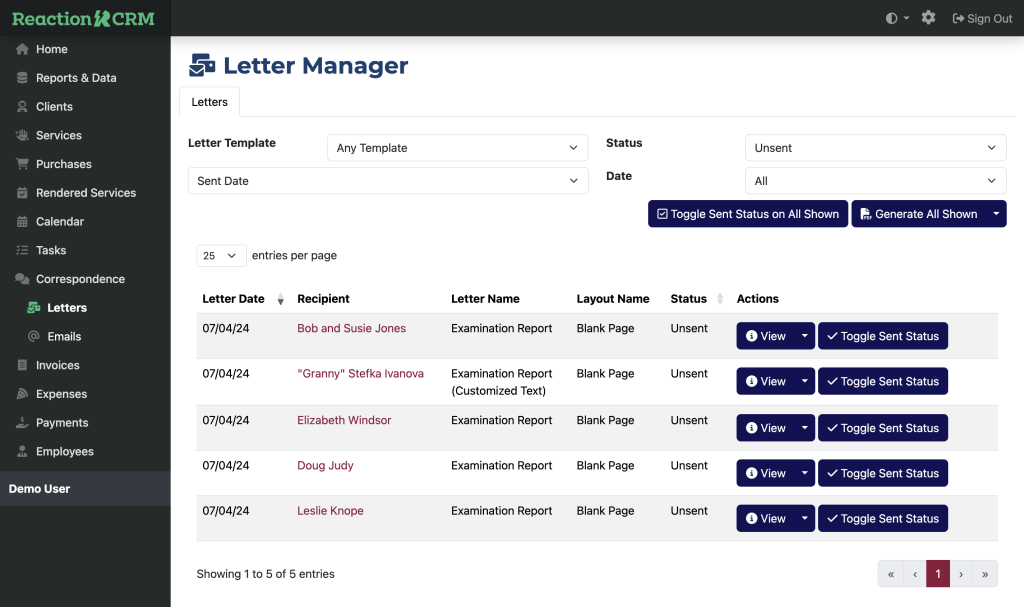Image resolution: width=1024 pixels, height=607 pixels.
Task: Toggle sent status for Doug Judy's letter
Action: tap(882, 473)
